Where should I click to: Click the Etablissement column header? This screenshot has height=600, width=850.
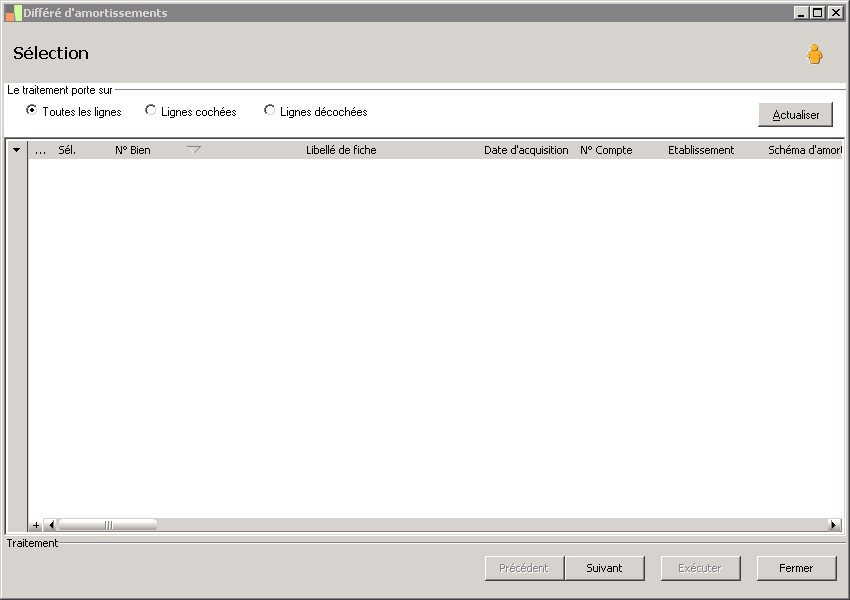point(701,150)
